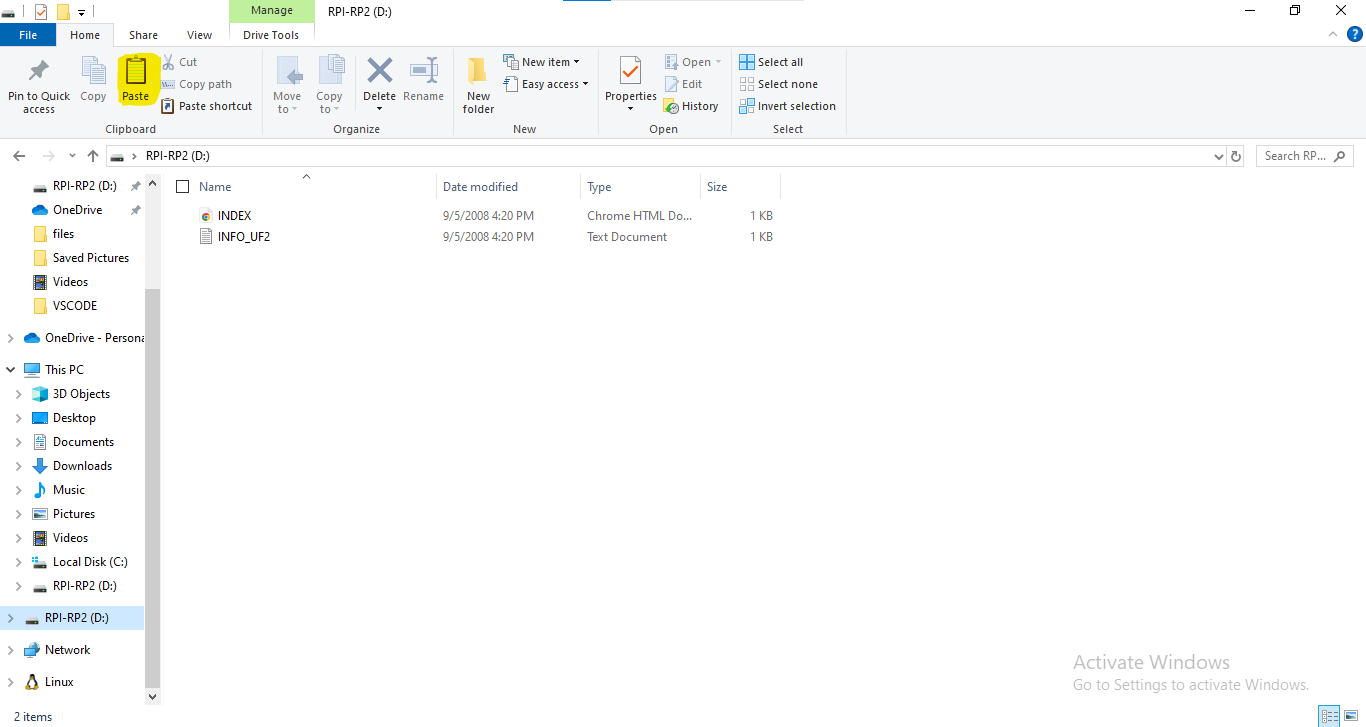The height and width of the screenshot is (727, 1366).
Task: Open the Drive Tools tab
Action: click(271, 35)
